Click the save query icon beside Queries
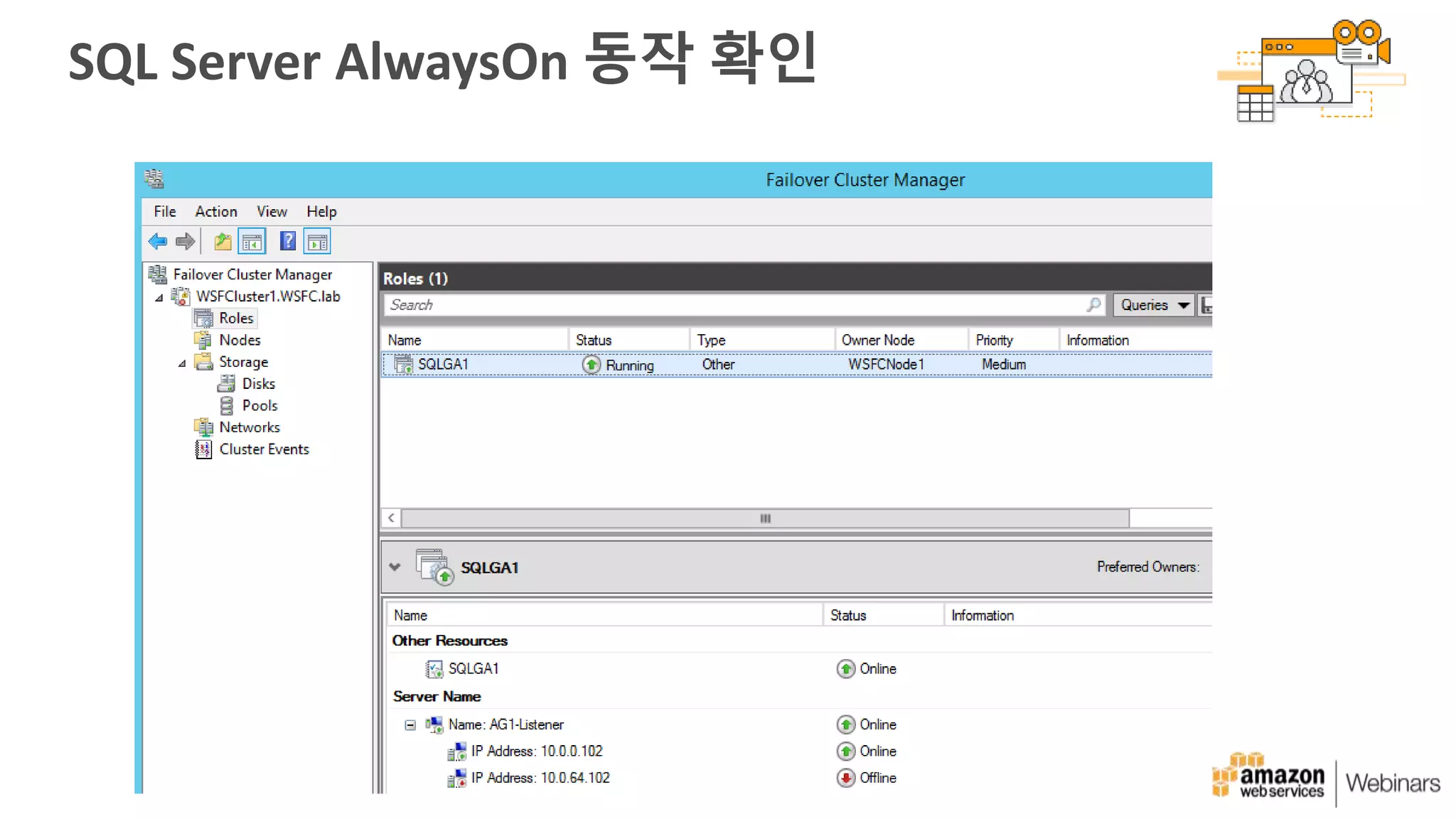 tap(1206, 305)
